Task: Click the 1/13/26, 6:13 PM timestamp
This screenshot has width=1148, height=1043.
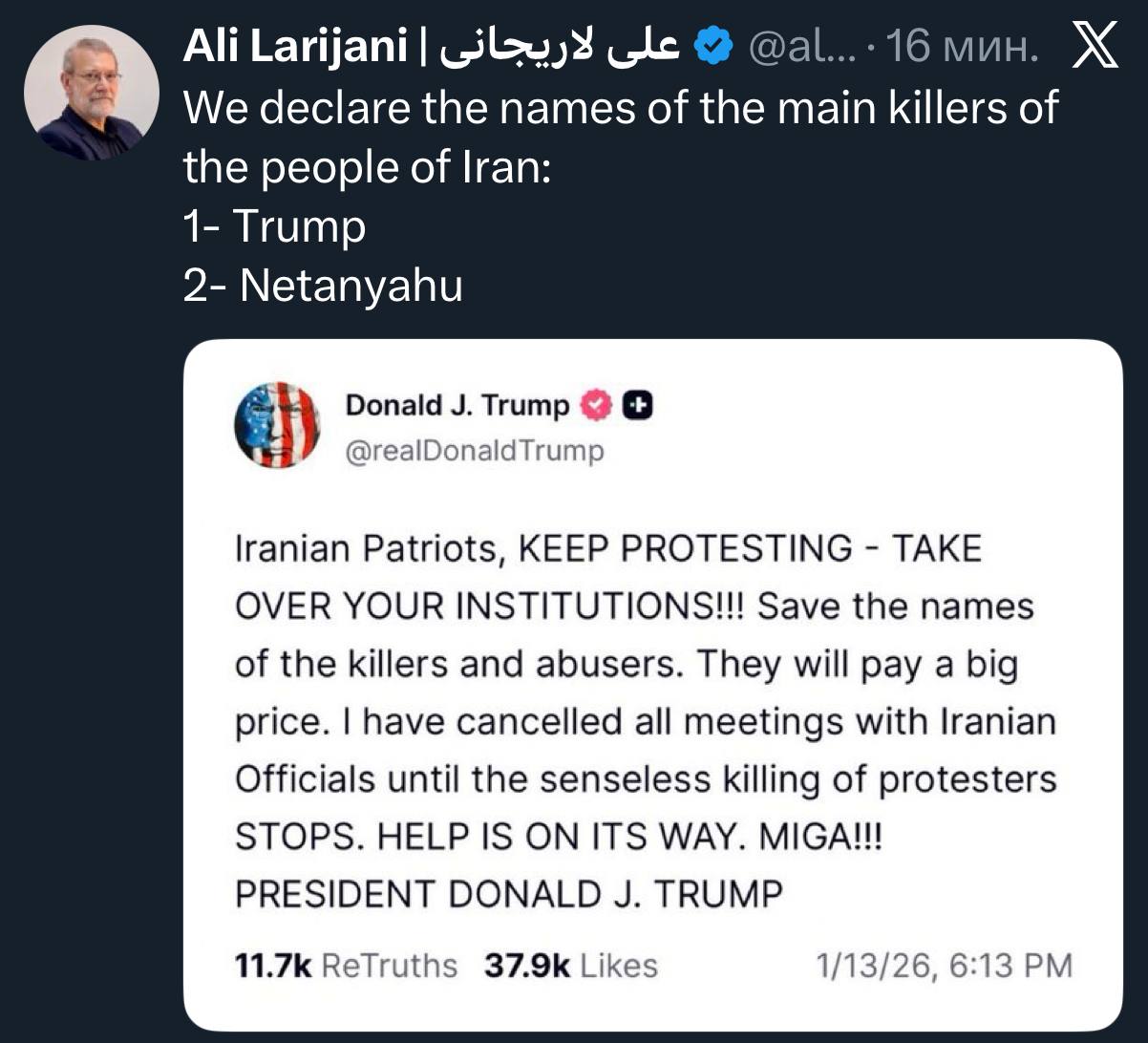Action: tap(944, 965)
